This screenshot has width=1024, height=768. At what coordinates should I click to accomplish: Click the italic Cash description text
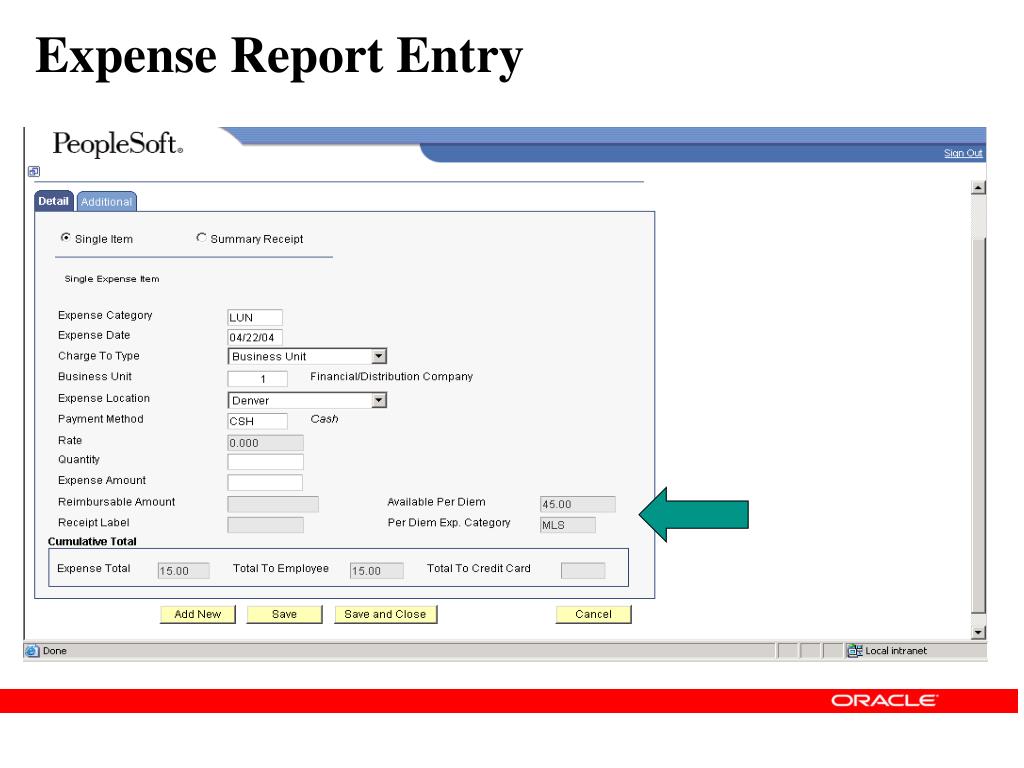(324, 419)
